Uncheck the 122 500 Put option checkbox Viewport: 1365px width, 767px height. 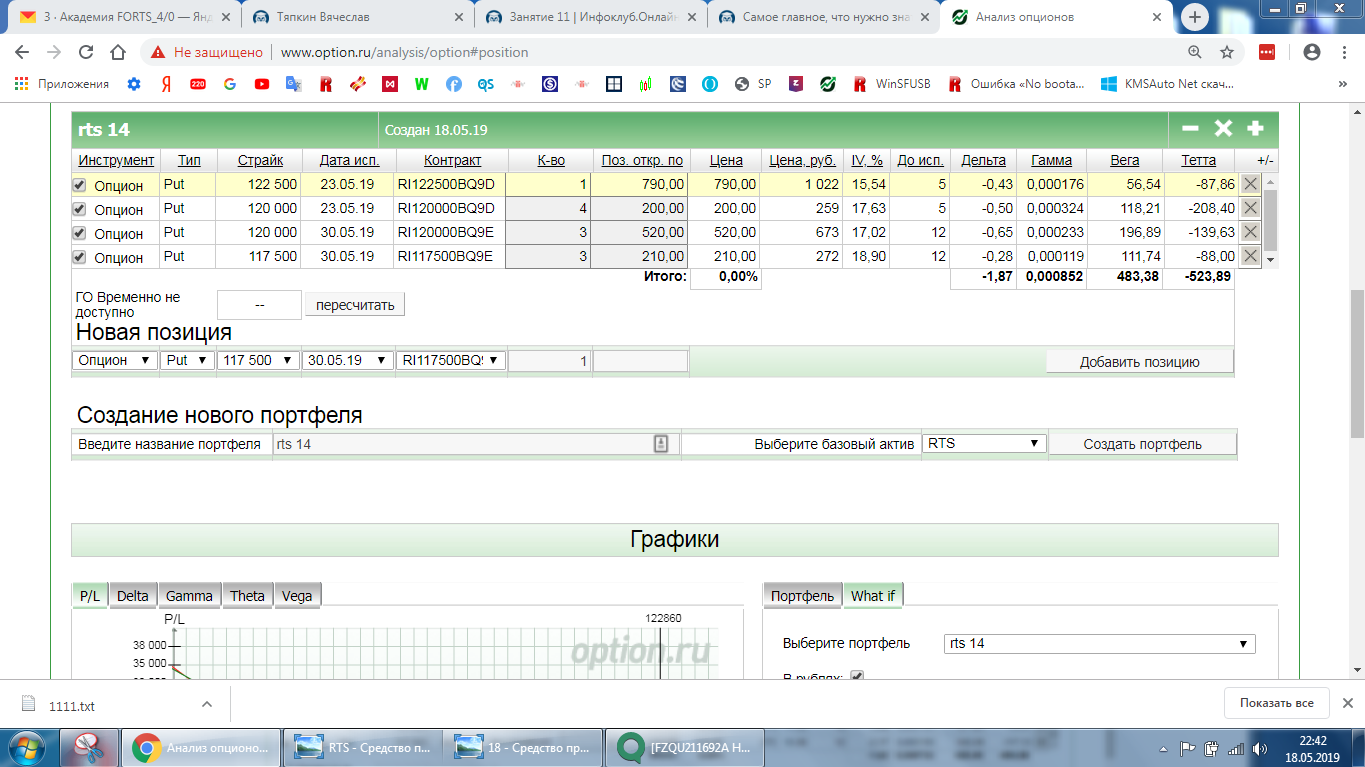(x=80, y=185)
